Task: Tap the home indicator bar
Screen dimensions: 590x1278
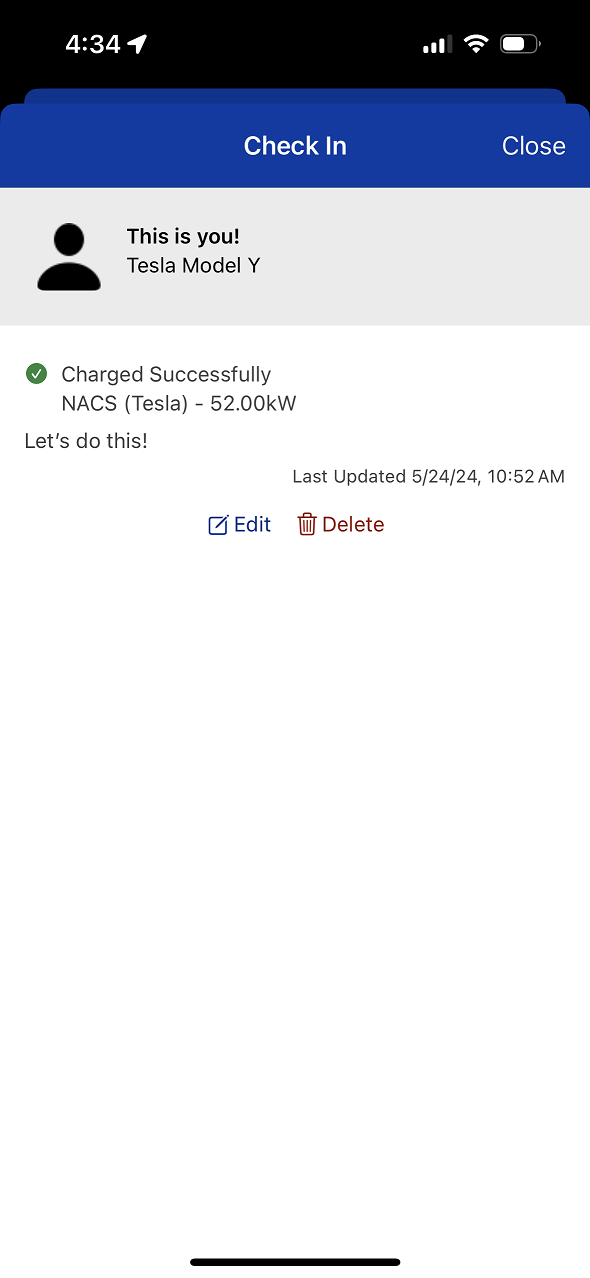Action: pyautogui.click(x=295, y=1262)
